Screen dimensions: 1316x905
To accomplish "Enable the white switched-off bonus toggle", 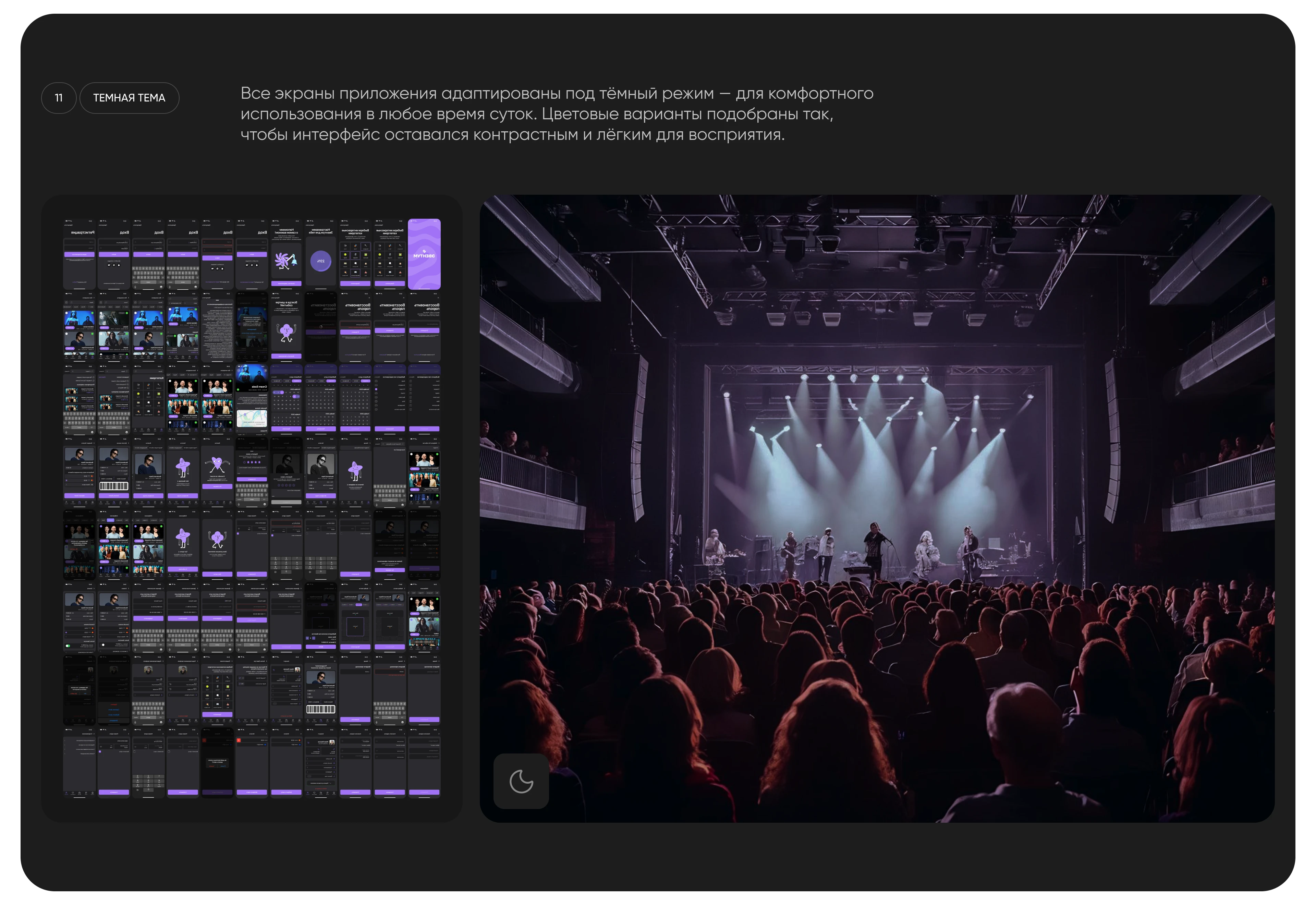I will point(103,645).
